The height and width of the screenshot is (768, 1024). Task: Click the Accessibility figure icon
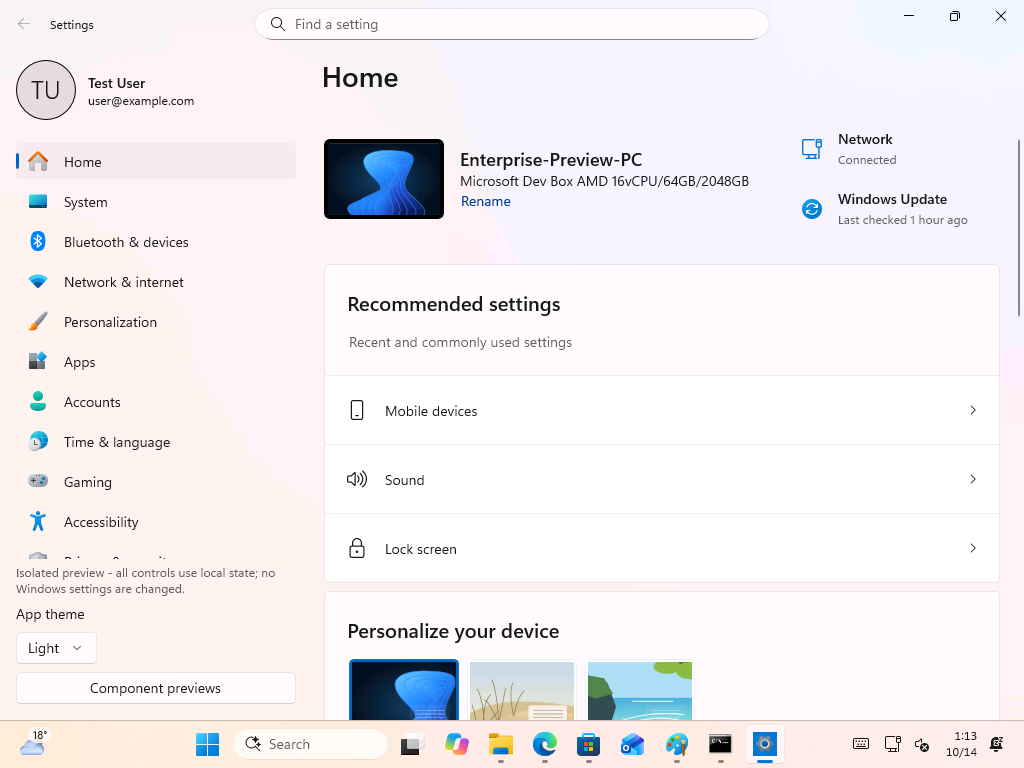[x=38, y=521]
